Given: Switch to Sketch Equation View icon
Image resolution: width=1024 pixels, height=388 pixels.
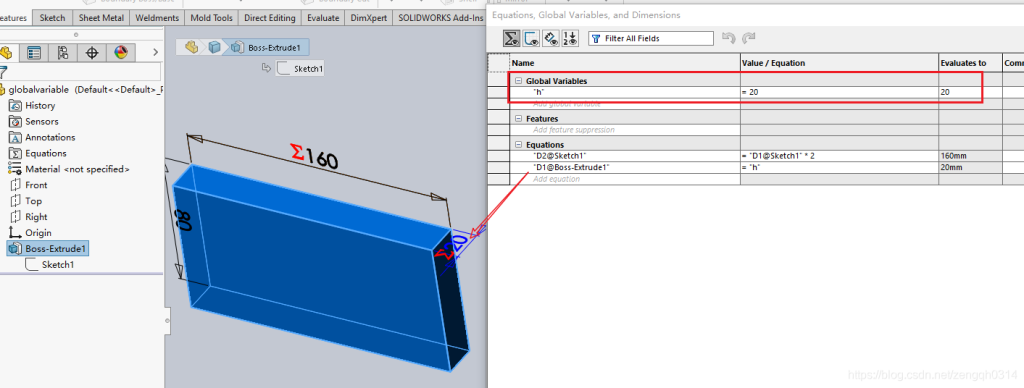Looking at the screenshot, I should click(x=532, y=39).
